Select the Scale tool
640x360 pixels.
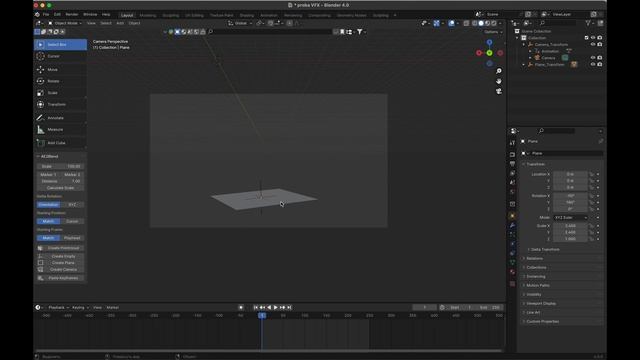60,93
